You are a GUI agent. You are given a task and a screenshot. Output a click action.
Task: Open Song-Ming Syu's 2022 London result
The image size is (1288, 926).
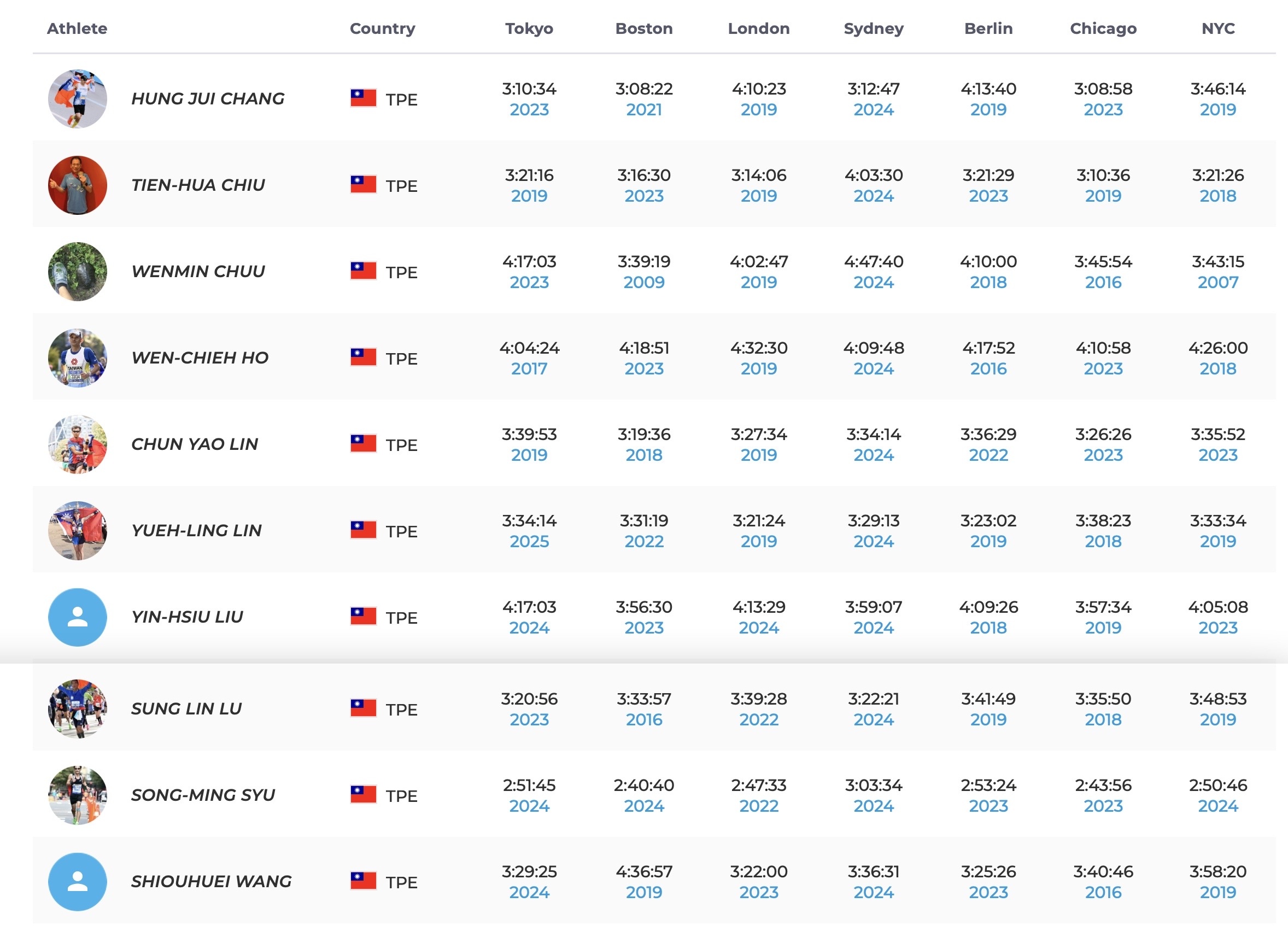click(758, 806)
